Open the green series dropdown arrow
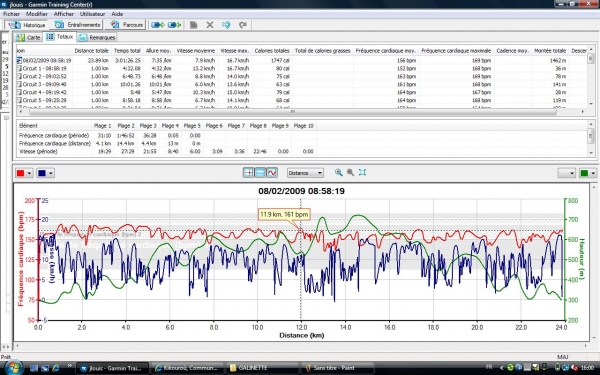 coord(592,173)
